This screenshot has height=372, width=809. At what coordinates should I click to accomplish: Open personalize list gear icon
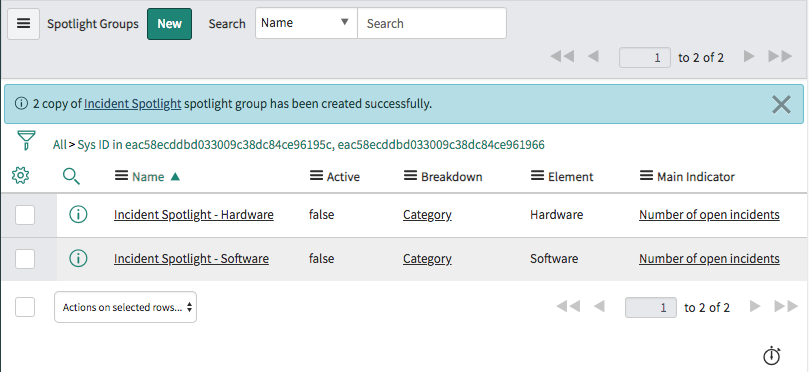coord(20,176)
